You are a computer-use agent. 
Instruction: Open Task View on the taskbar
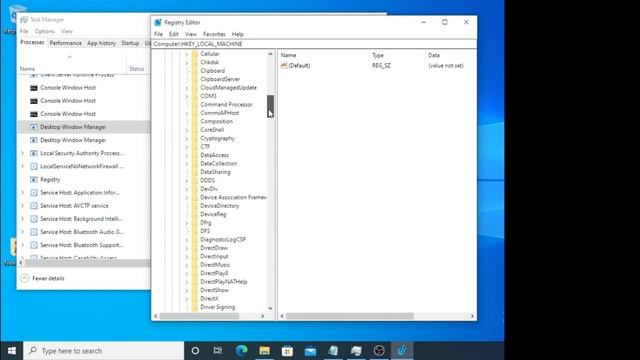(218, 351)
